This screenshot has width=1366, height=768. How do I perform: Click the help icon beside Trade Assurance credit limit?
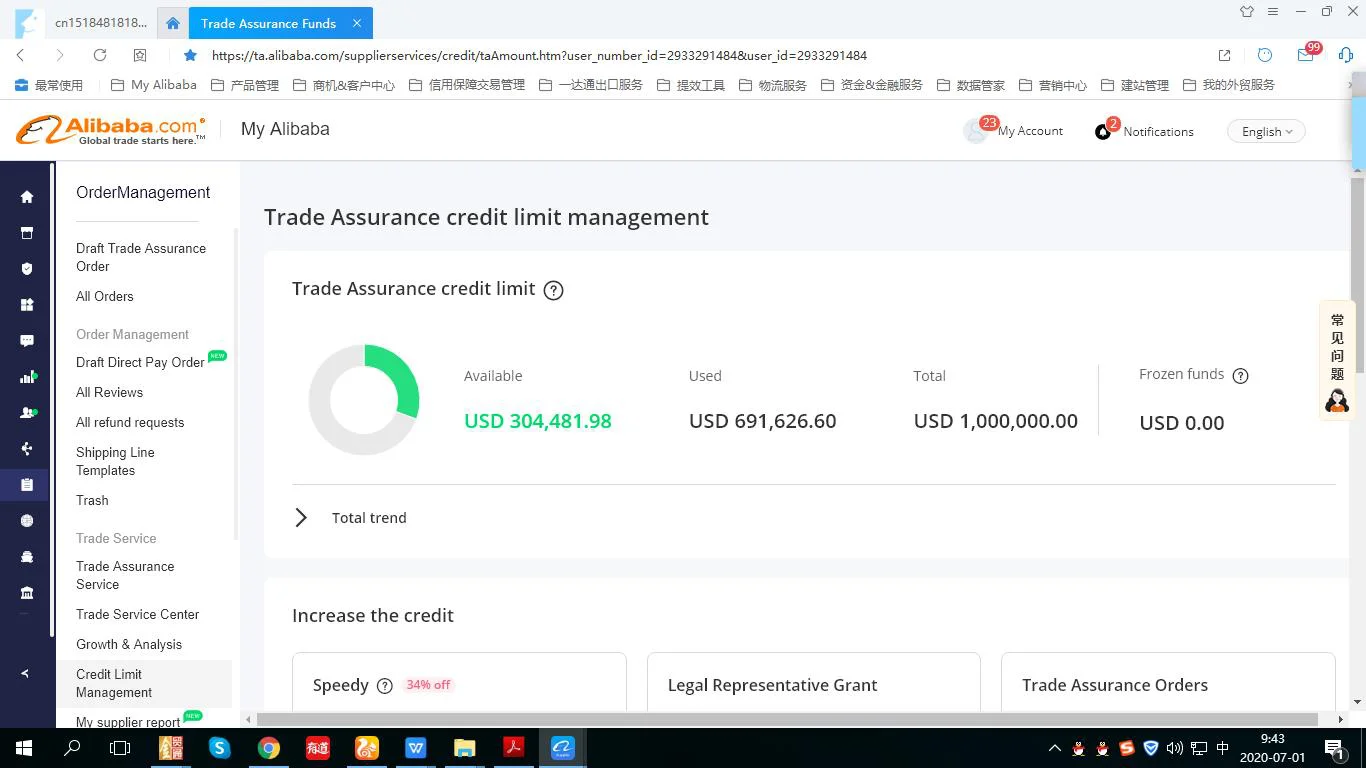point(553,290)
